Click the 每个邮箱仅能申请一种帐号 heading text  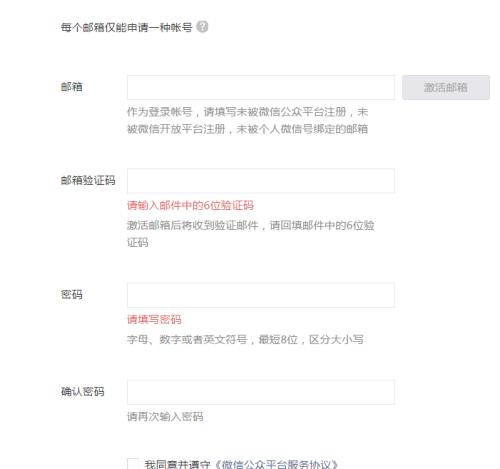(126, 27)
